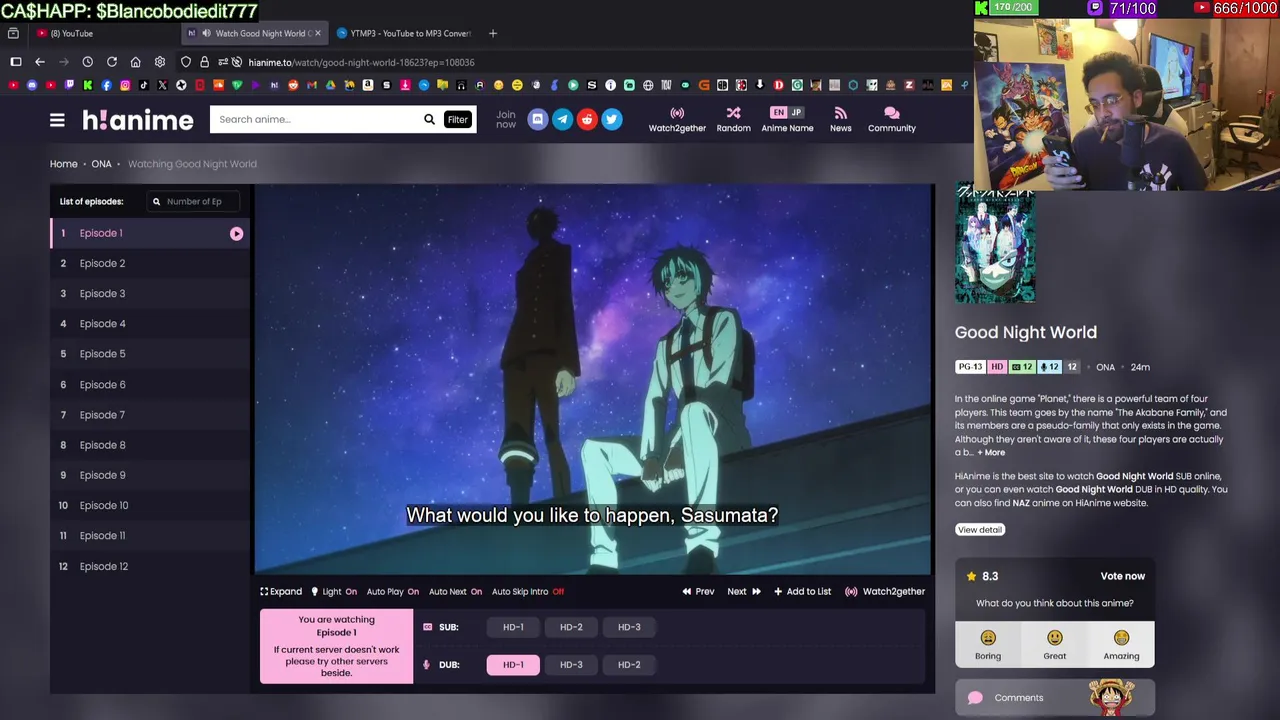Switch to YTMP3 YouTube to MP3 tab
The image size is (1280, 720).
[x=404, y=33]
